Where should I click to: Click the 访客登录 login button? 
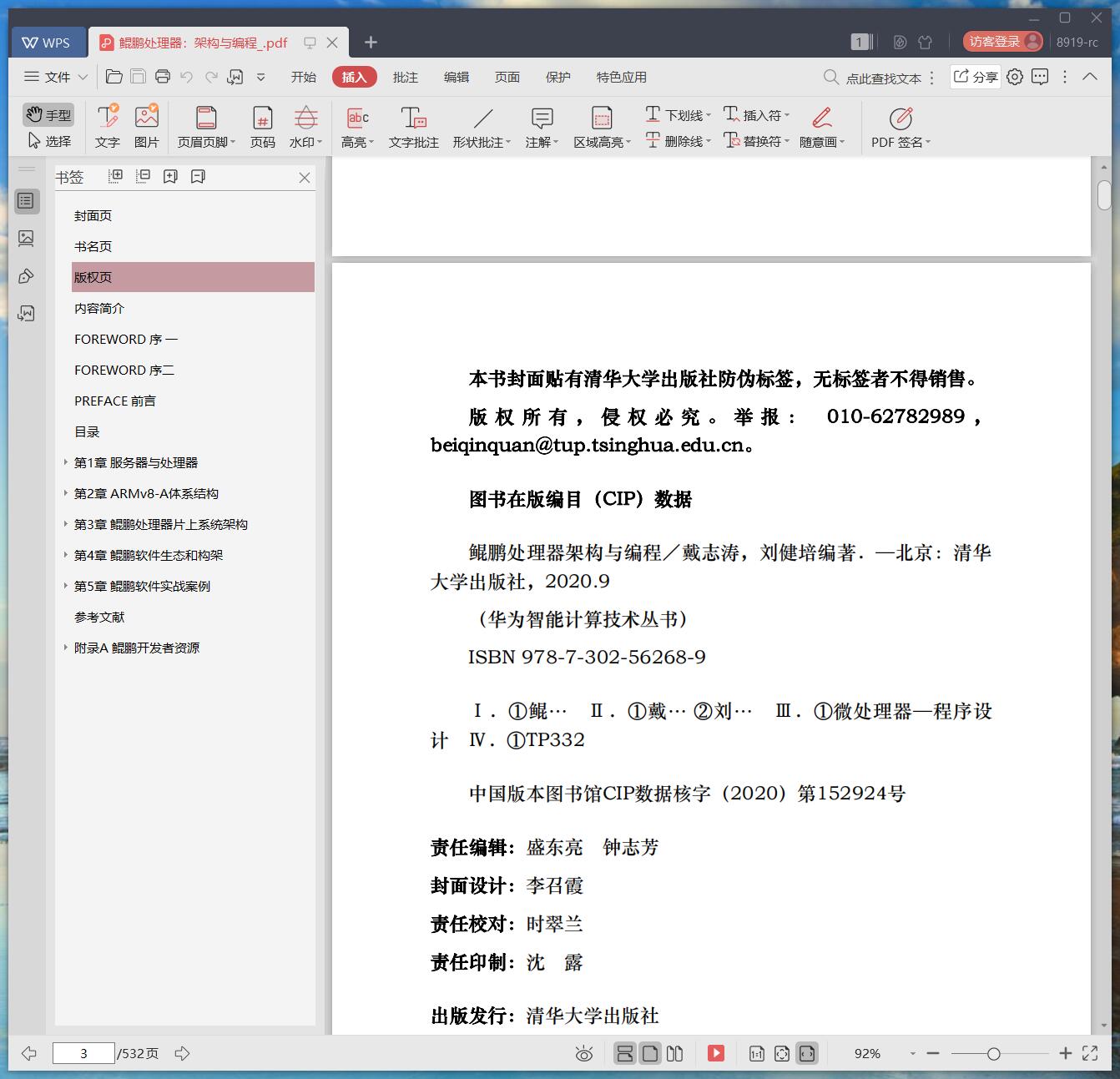(1002, 41)
